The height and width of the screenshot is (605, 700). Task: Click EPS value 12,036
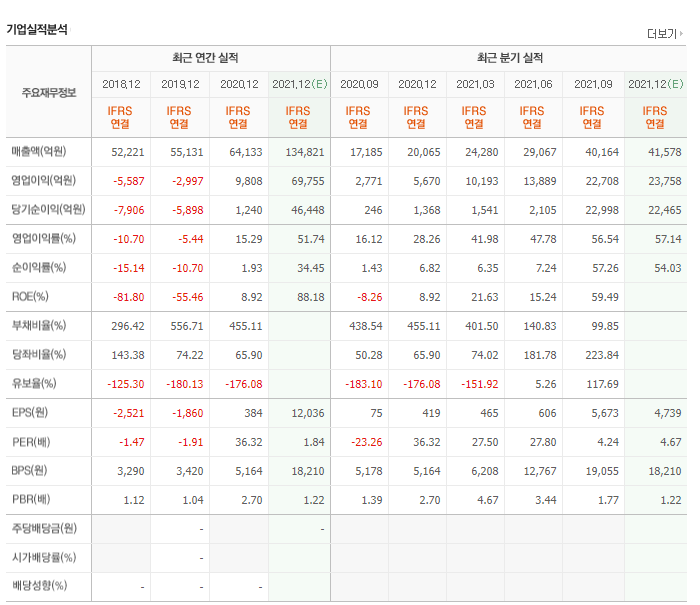pos(308,413)
